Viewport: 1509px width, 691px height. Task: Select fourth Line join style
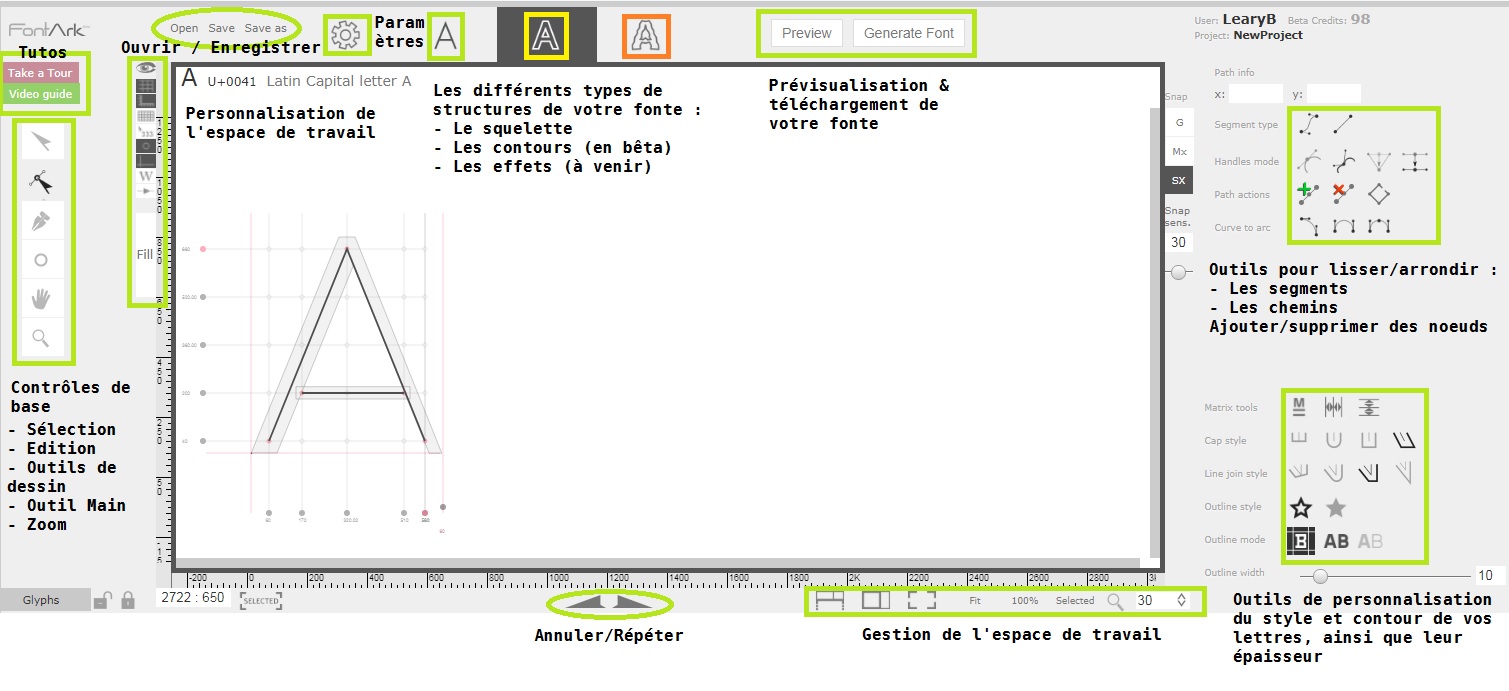[x=1404, y=472]
